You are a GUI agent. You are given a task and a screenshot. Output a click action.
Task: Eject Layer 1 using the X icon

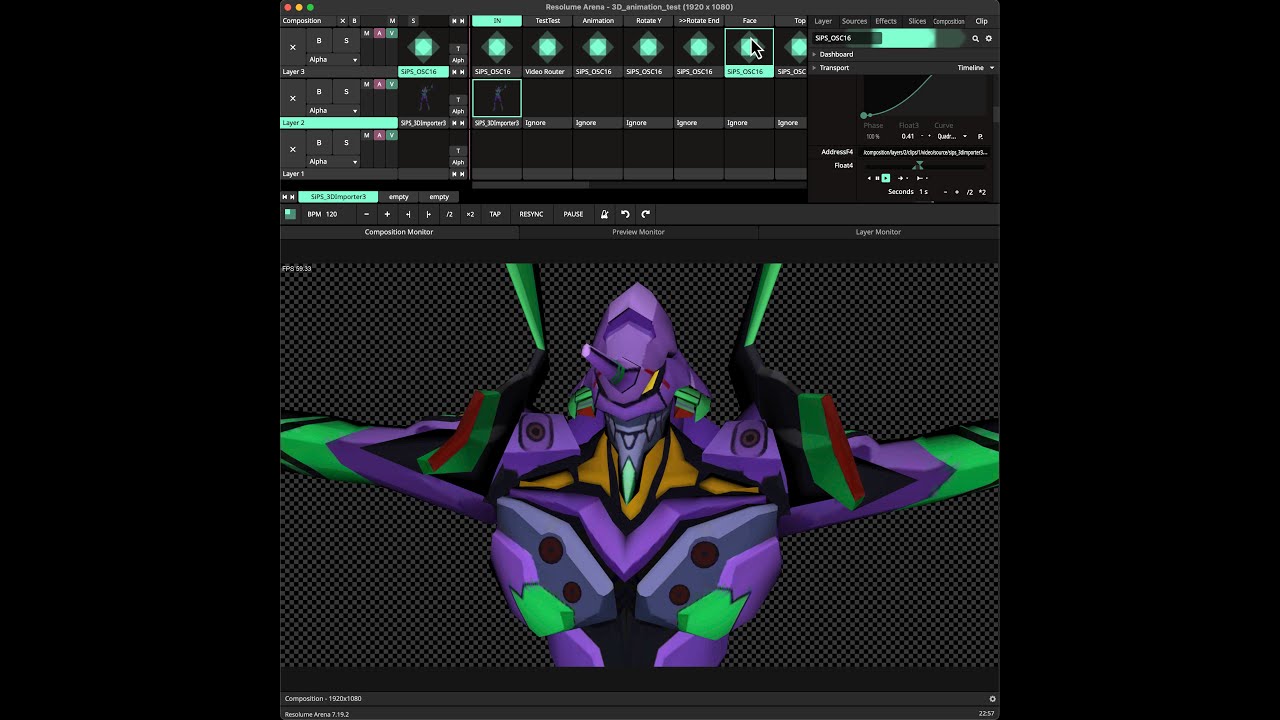pyautogui.click(x=292, y=149)
